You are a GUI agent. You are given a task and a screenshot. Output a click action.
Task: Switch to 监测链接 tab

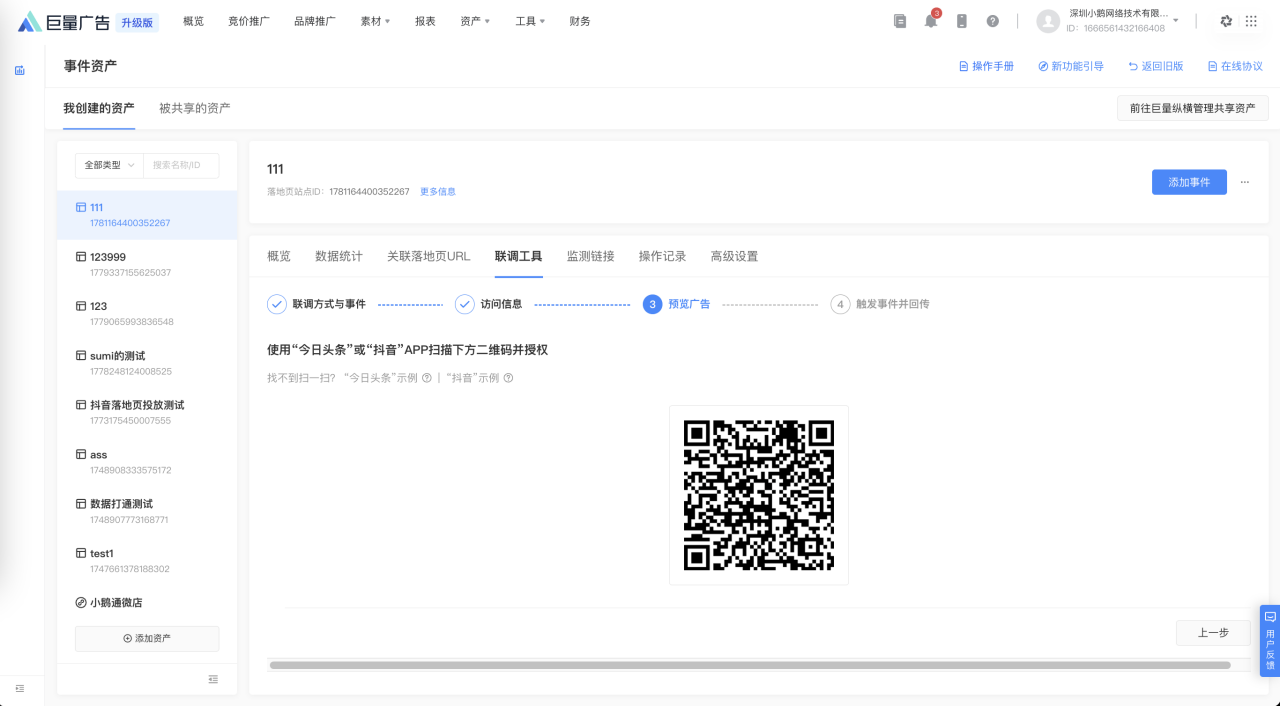[590, 256]
